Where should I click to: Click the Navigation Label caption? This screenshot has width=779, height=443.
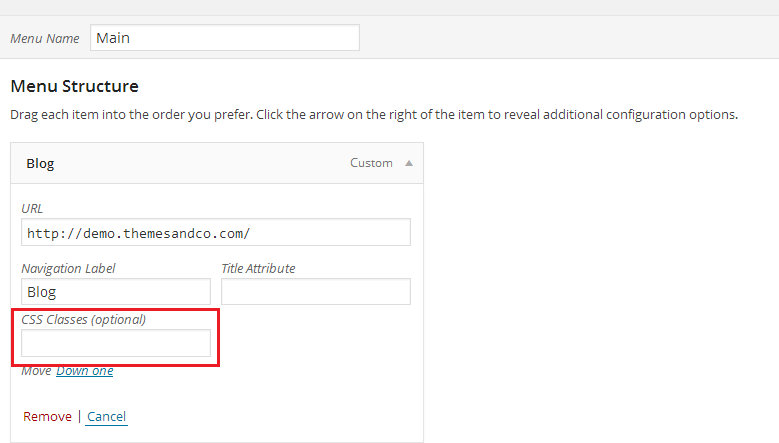(68, 268)
